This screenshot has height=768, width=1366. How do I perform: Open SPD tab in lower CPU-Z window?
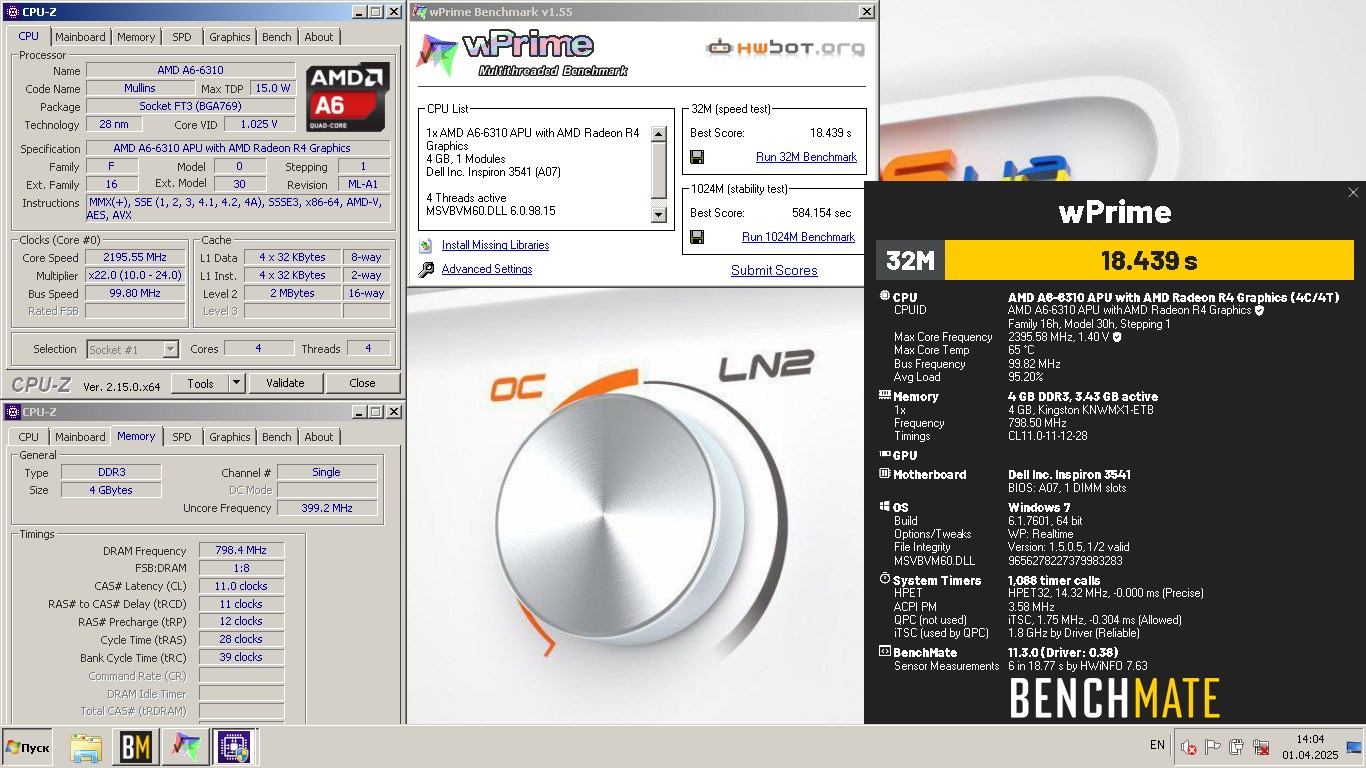(181, 437)
